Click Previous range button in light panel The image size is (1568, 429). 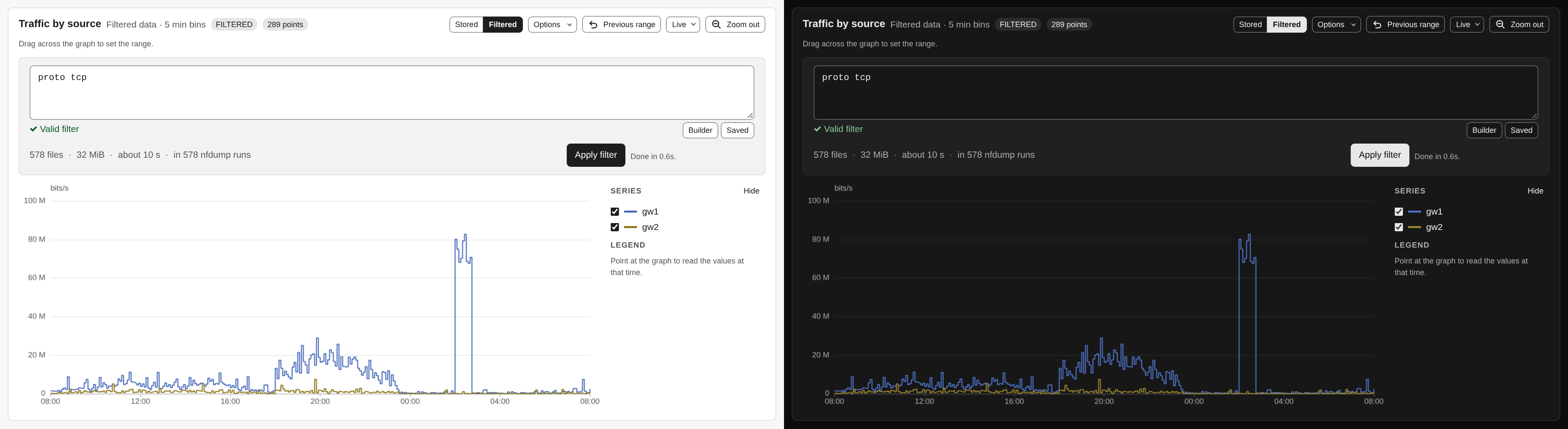pos(622,25)
